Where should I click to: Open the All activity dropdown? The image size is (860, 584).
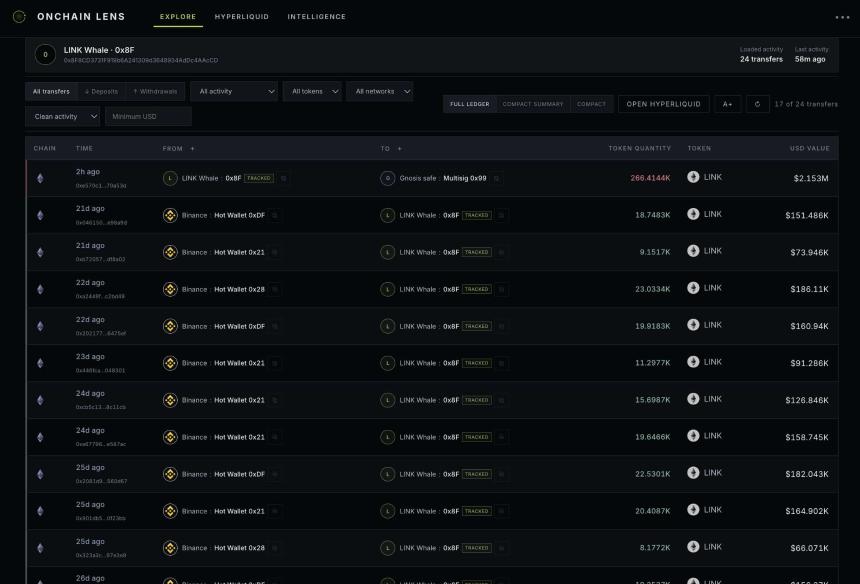(234, 92)
